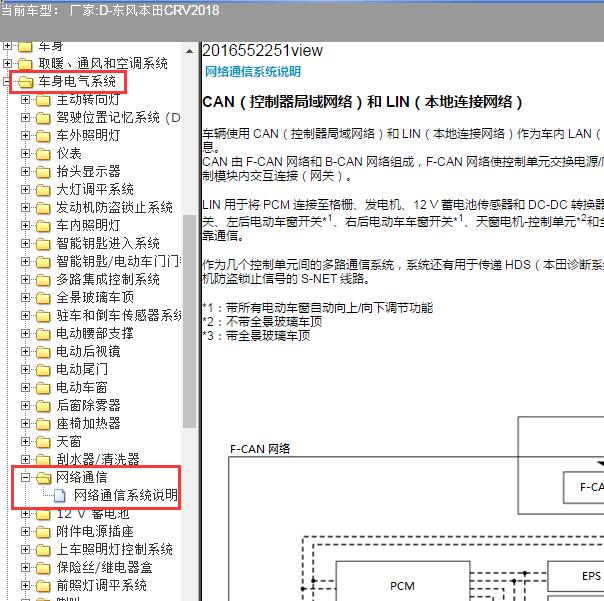Click the 电动尾门 folder icon
The width and height of the screenshot is (604, 601).
point(43,370)
